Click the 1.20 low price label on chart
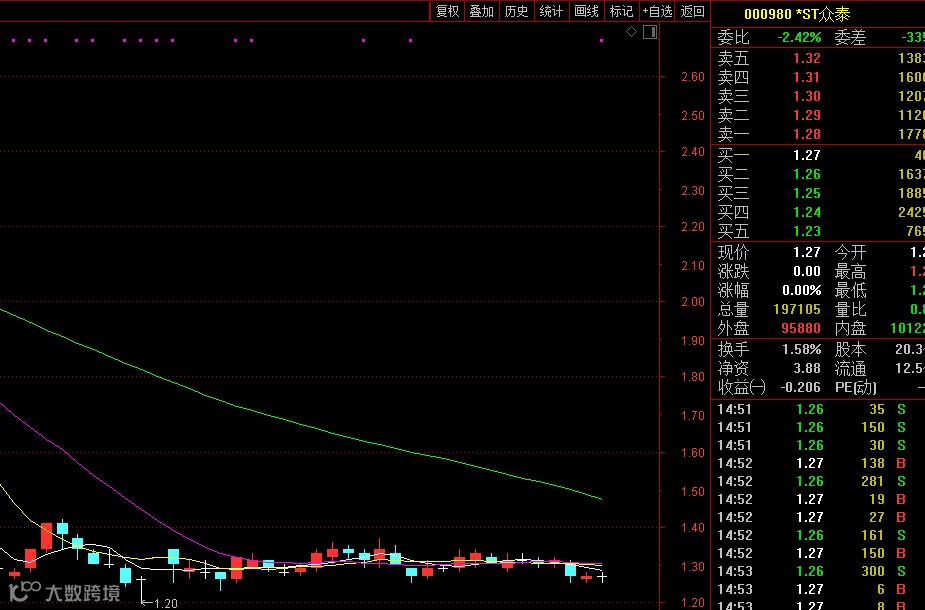 coord(165,604)
